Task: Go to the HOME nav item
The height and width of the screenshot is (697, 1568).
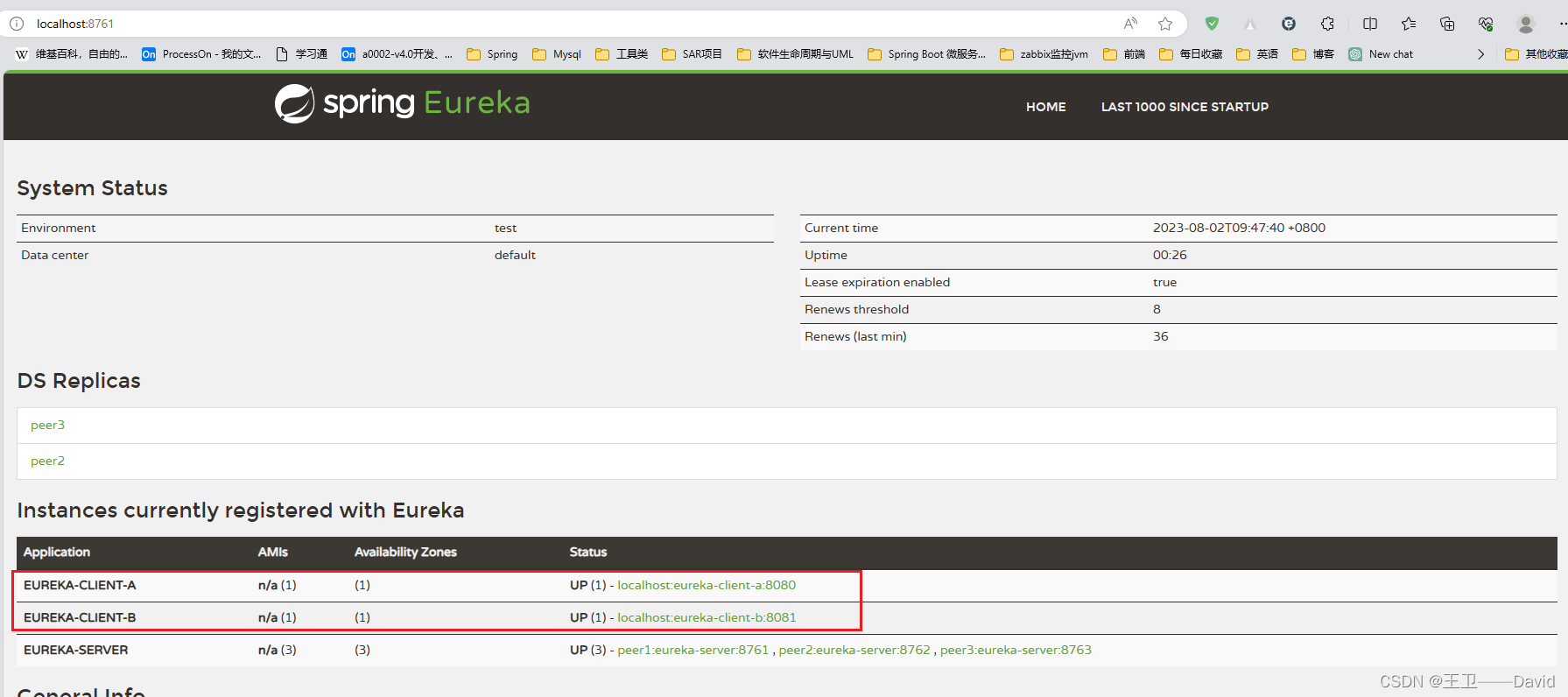Action: (x=1046, y=107)
